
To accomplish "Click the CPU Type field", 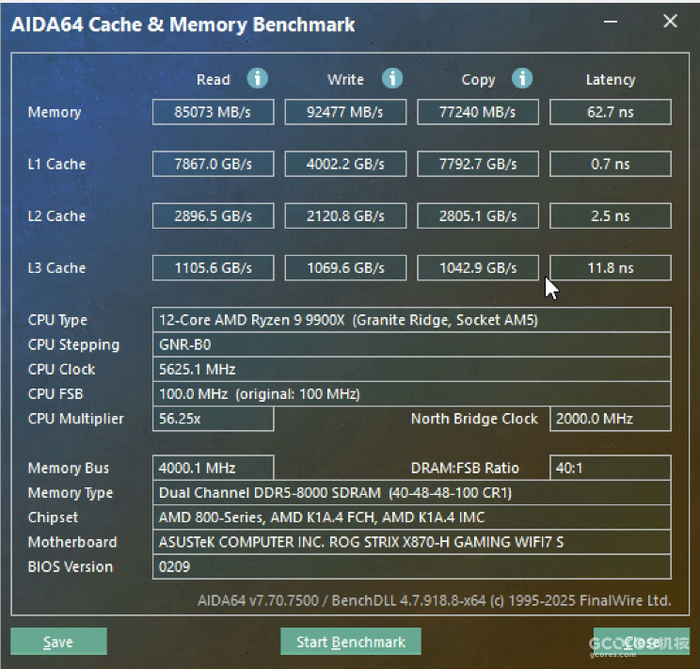I will click(x=412, y=320).
